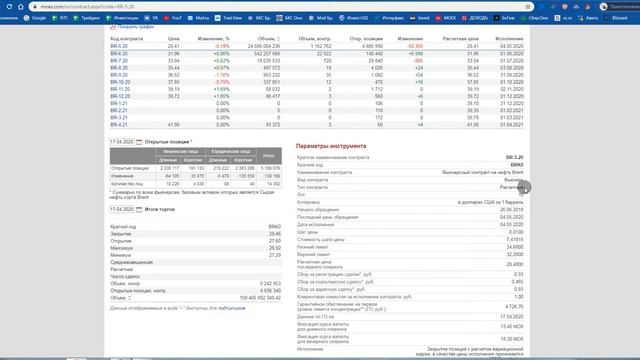Open the Сбер.Онл bookmark
Viewport: 640px width, 360px height.
pyautogui.click(x=534, y=18)
